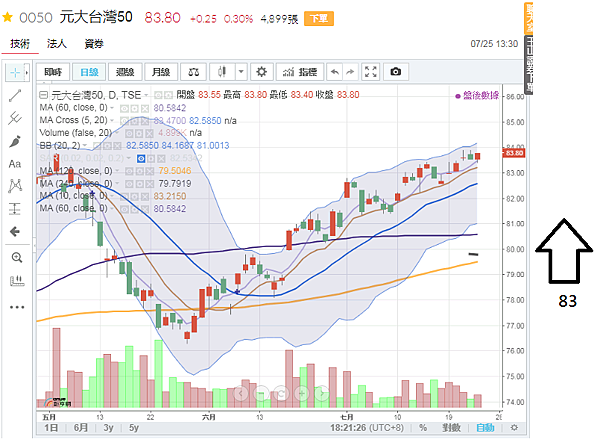The width and height of the screenshot is (600, 448).
Task: Remove the MA (240, close, 0) indicator
Action: pyautogui.click(x=150, y=184)
